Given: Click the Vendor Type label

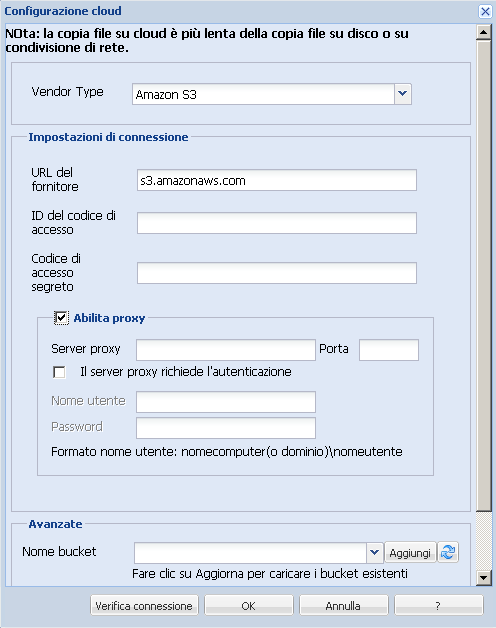Looking at the screenshot, I should 67,92.
